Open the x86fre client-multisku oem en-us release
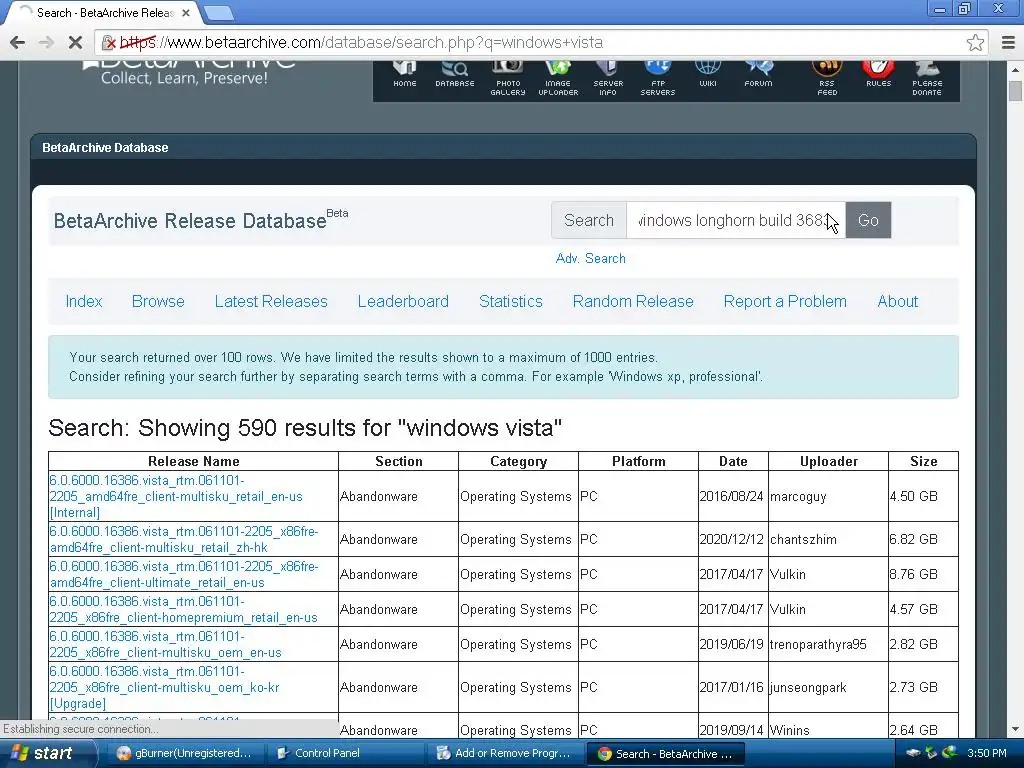Image resolution: width=1024 pixels, height=768 pixels. [165, 645]
